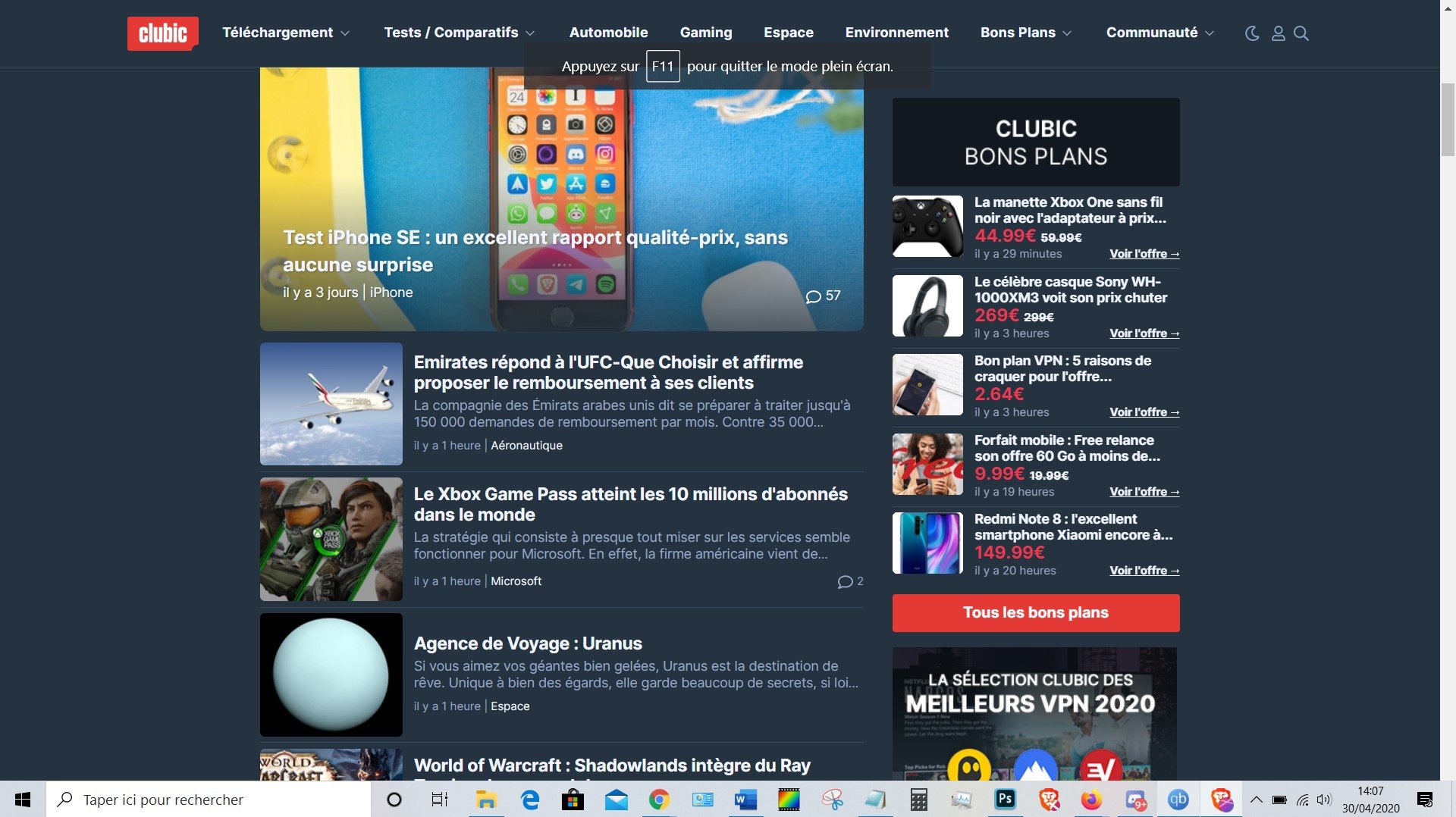Expand the Téléchargement dropdown menu
The image size is (1456, 817).
pyautogui.click(x=285, y=33)
